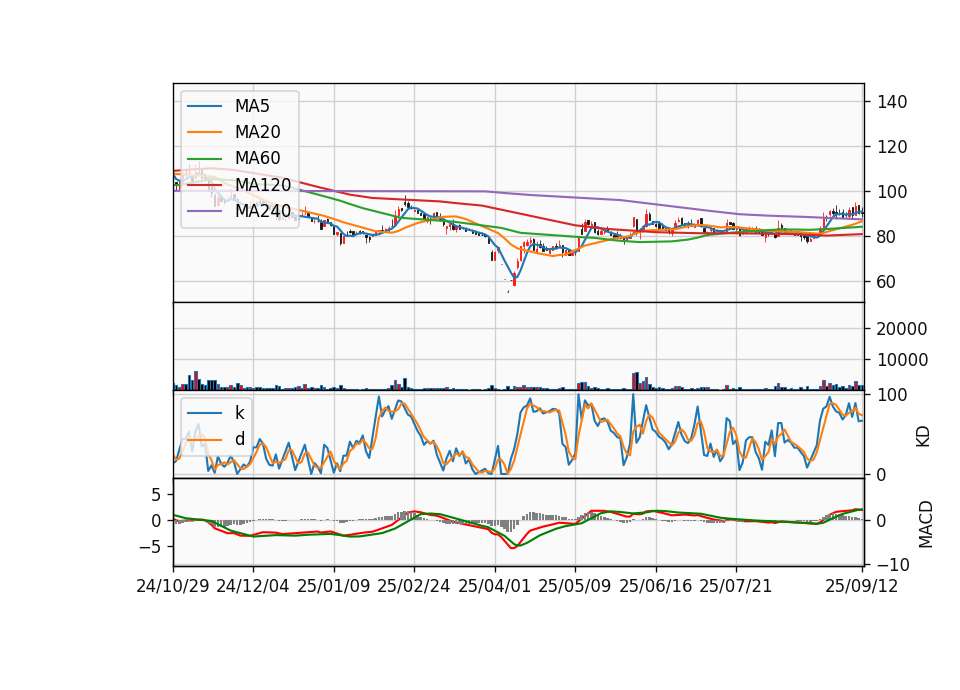Click the 25/06/16 date axis label
The width and height of the screenshot is (960, 690).
click(656, 586)
